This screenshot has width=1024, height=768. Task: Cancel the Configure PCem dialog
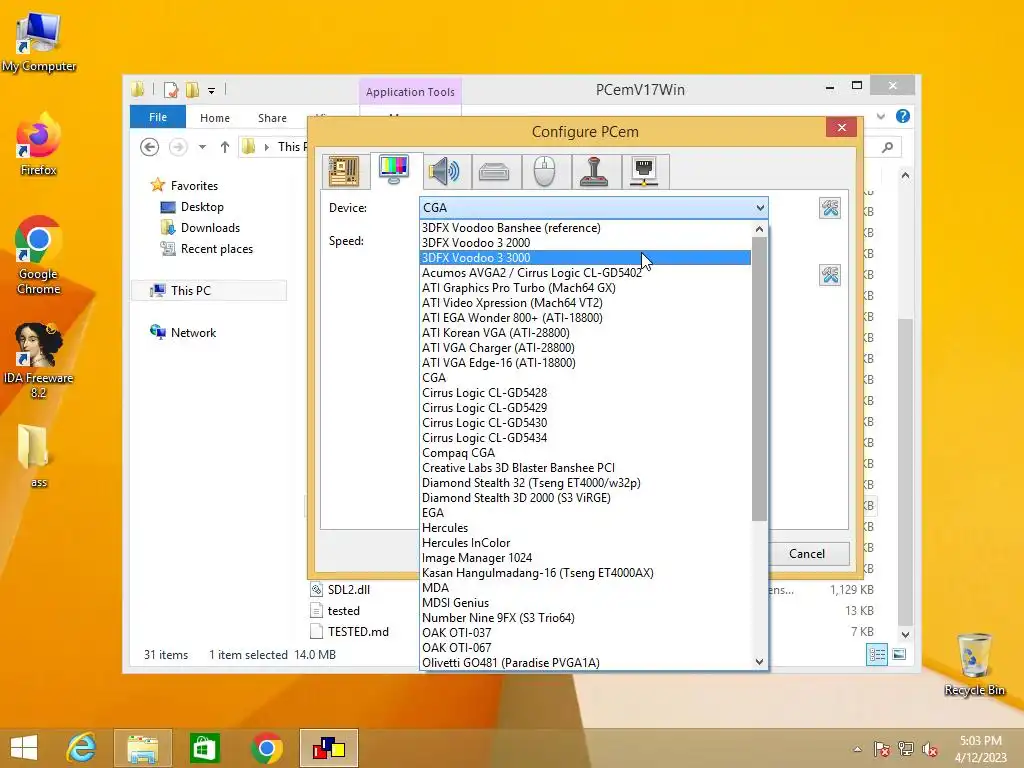point(807,554)
